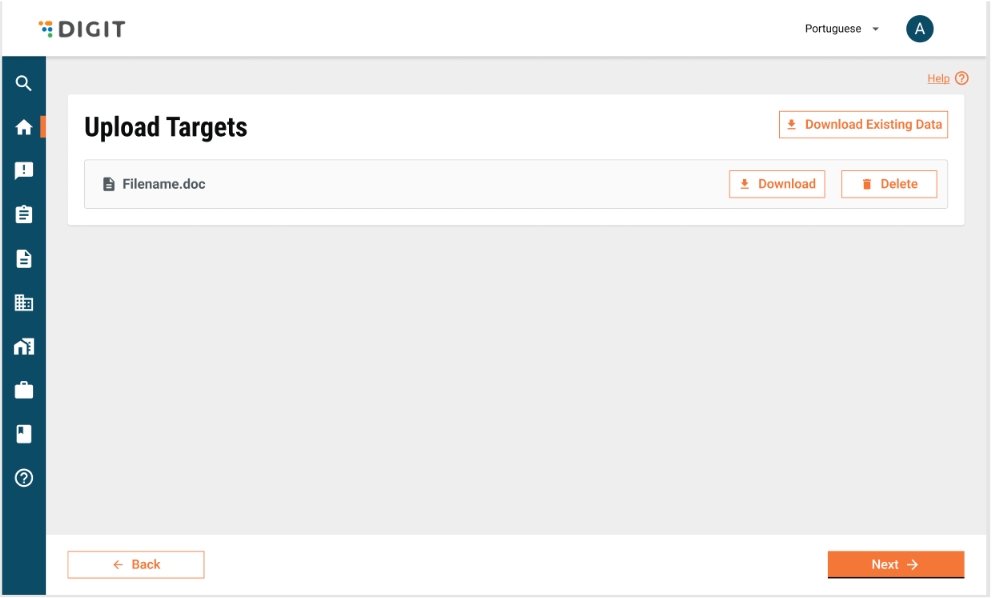Go to Home from sidebar
This screenshot has height=598, width=992.
pyautogui.click(x=24, y=128)
